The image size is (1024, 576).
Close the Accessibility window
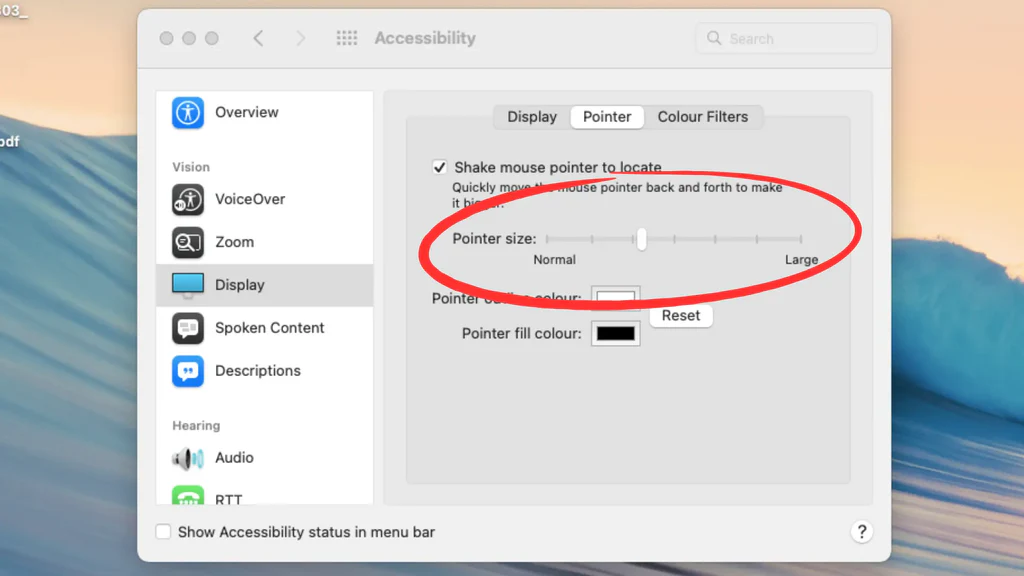tap(167, 39)
